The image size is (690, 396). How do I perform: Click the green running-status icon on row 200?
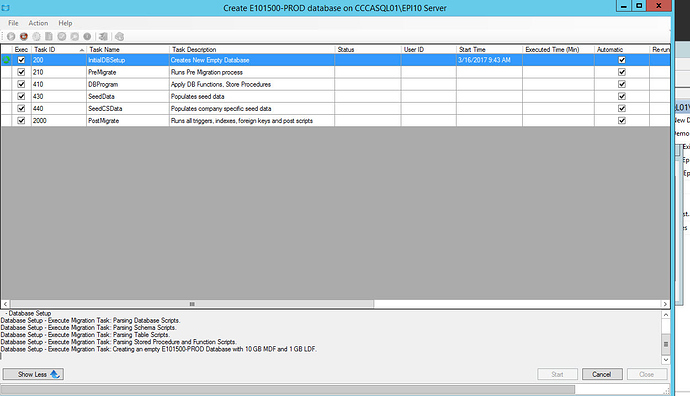coord(6,60)
